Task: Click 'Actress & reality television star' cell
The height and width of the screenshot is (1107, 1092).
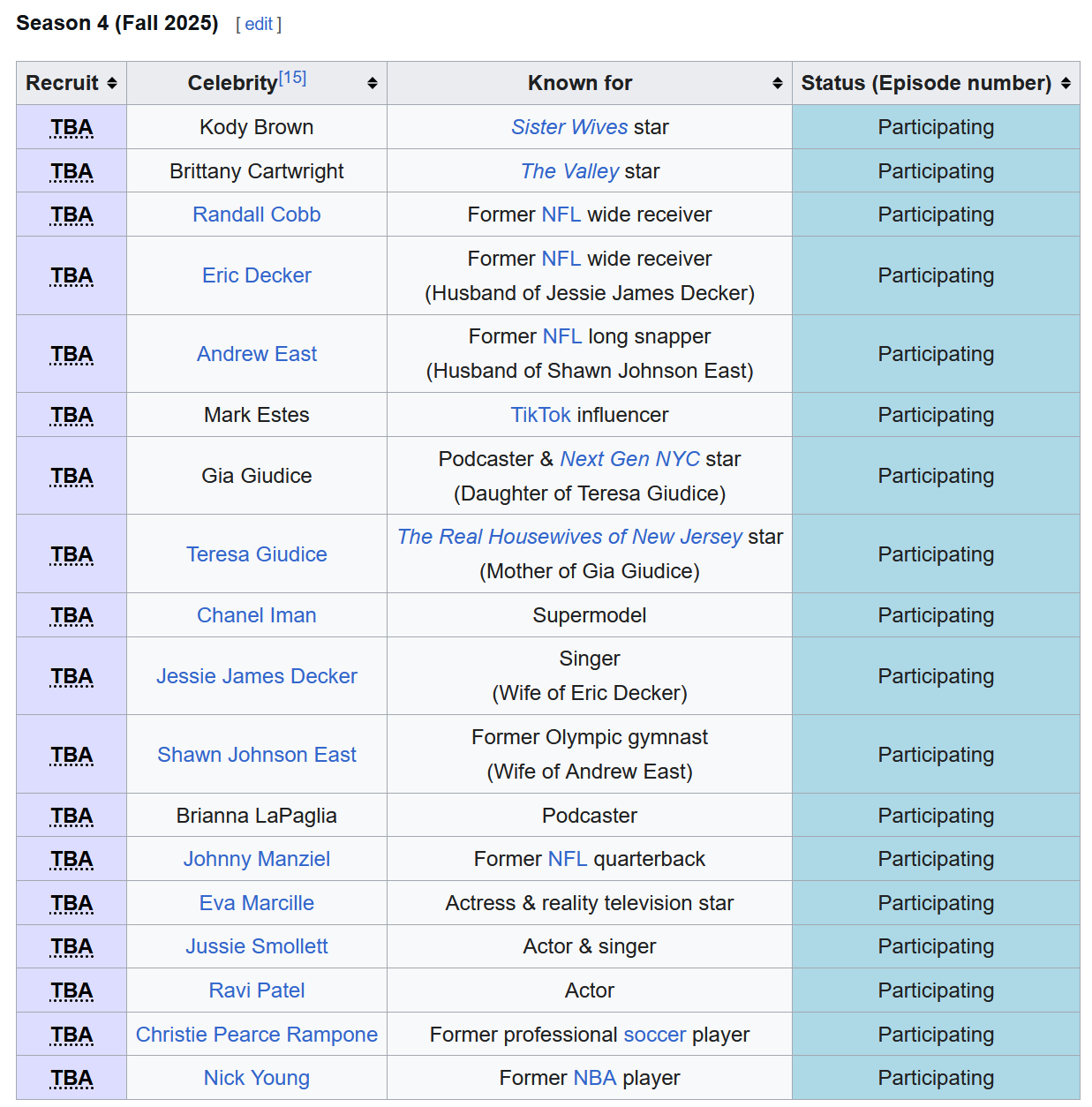Action: pos(590,903)
